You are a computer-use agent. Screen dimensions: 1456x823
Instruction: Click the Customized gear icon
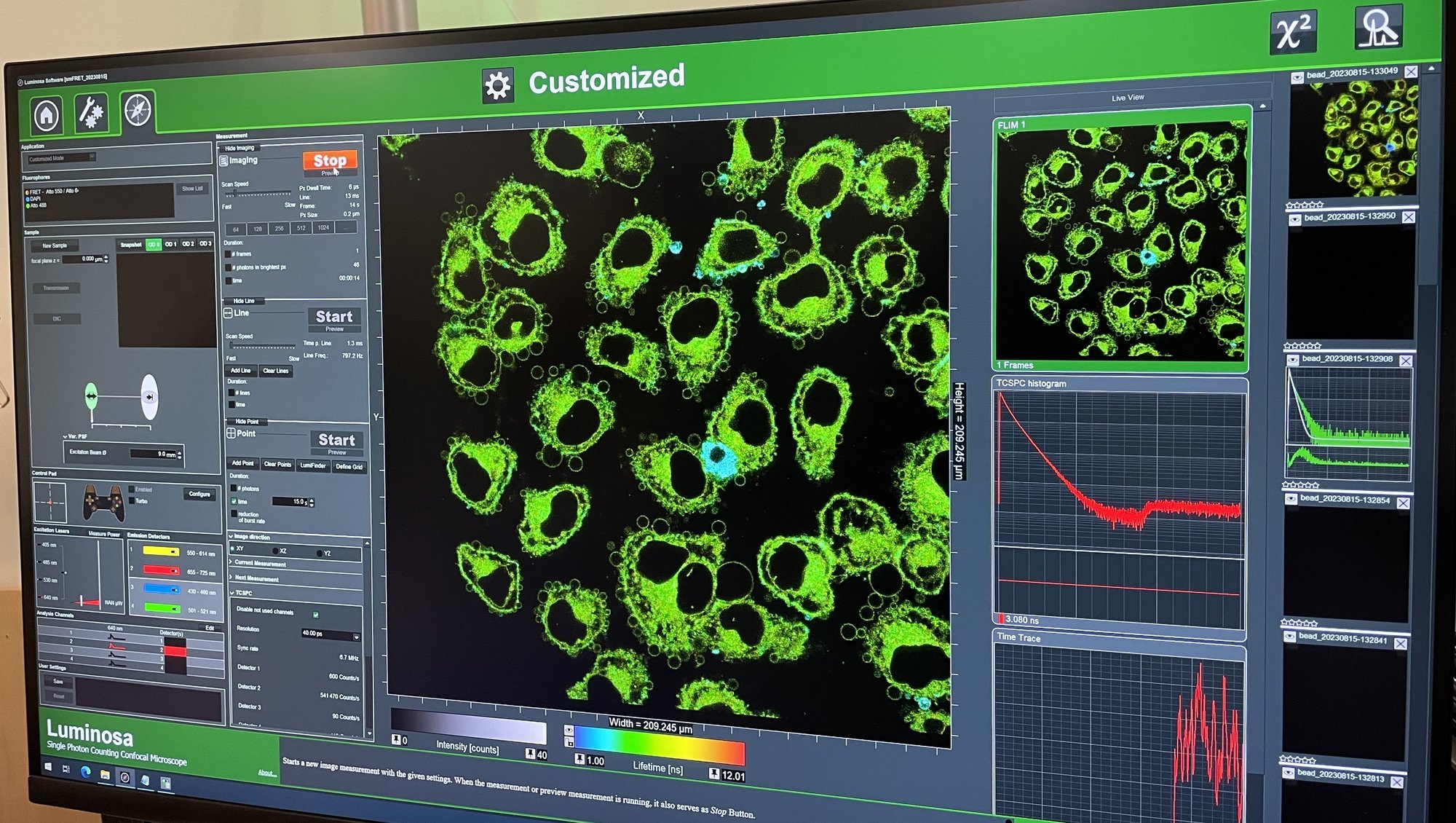coord(498,86)
